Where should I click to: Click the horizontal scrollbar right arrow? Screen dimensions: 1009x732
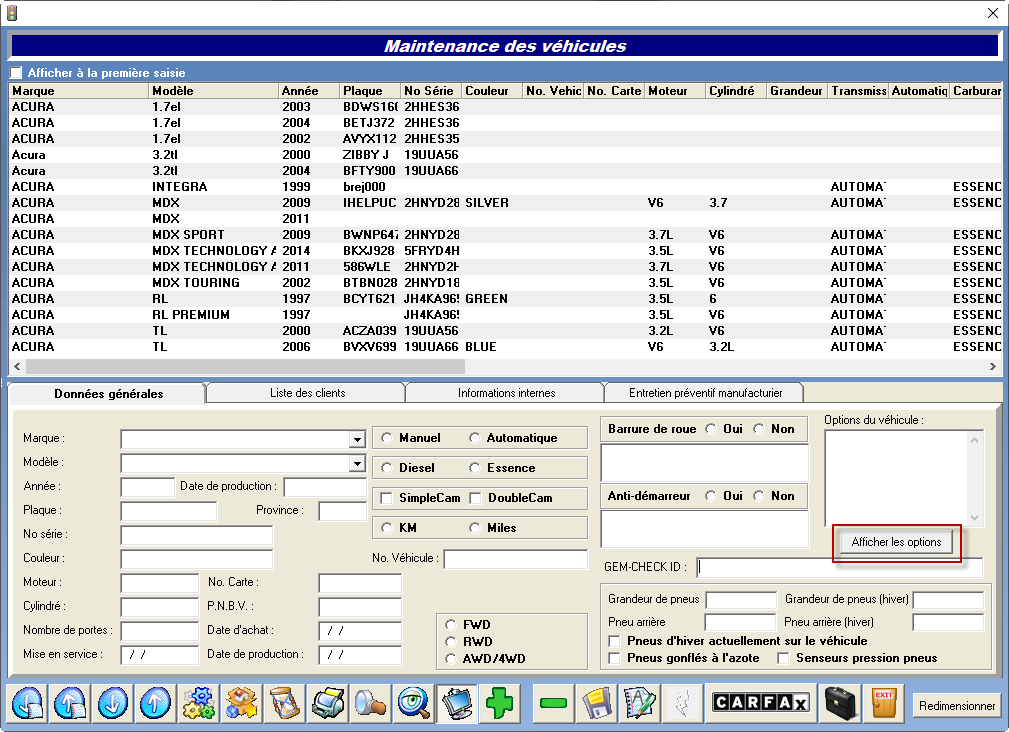pyautogui.click(x=993, y=367)
